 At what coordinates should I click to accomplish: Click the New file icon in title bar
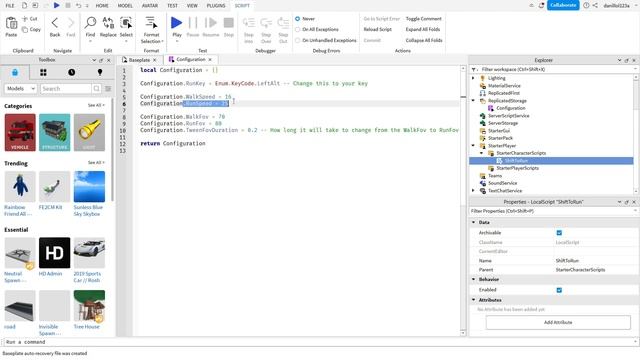click(x=24, y=5)
